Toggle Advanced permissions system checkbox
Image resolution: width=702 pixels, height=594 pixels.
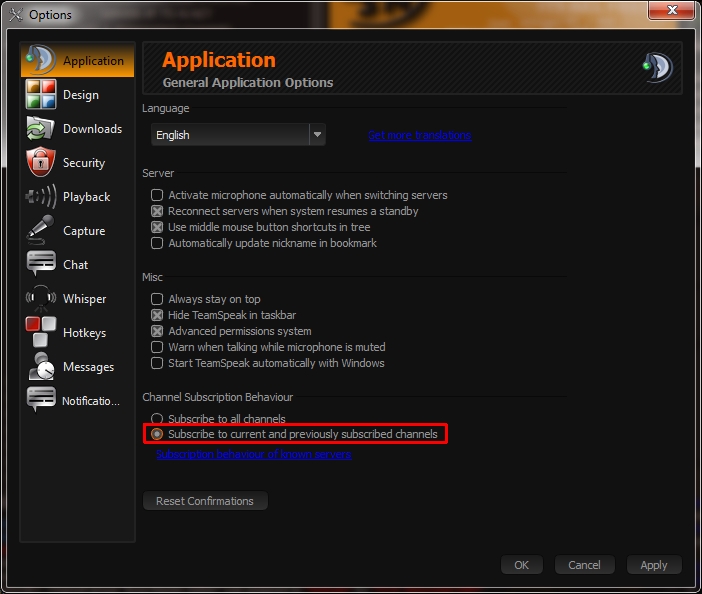[157, 331]
